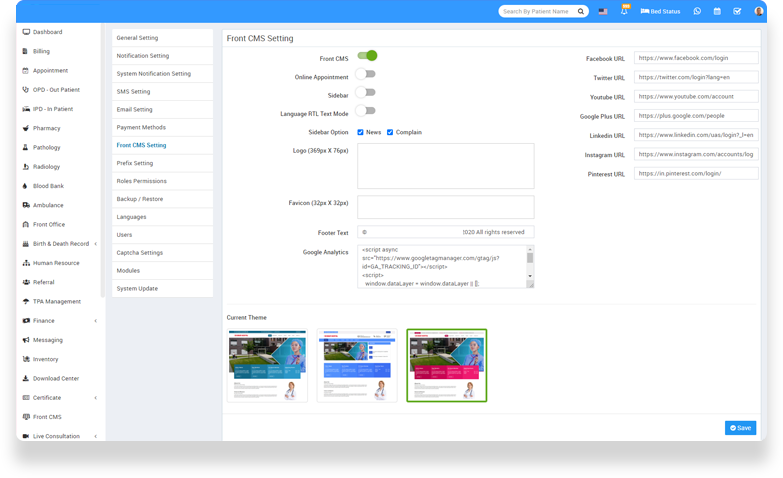The image size is (783, 478).
Task: Select the first theme thumbnail
Action: click(267, 366)
